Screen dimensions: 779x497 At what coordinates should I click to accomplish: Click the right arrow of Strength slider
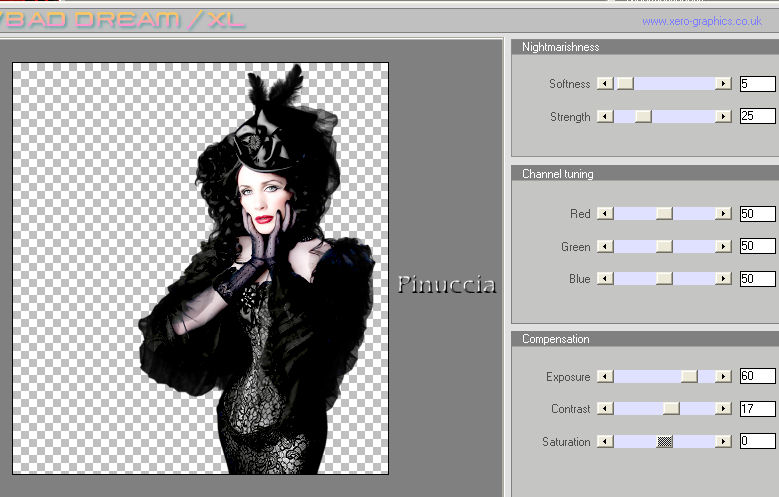pos(723,117)
